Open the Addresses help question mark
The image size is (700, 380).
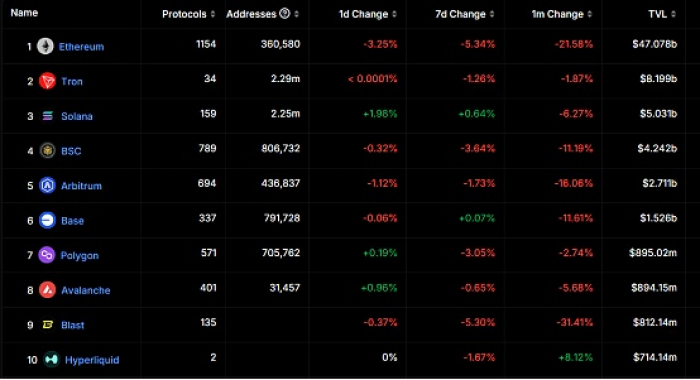pos(284,14)
